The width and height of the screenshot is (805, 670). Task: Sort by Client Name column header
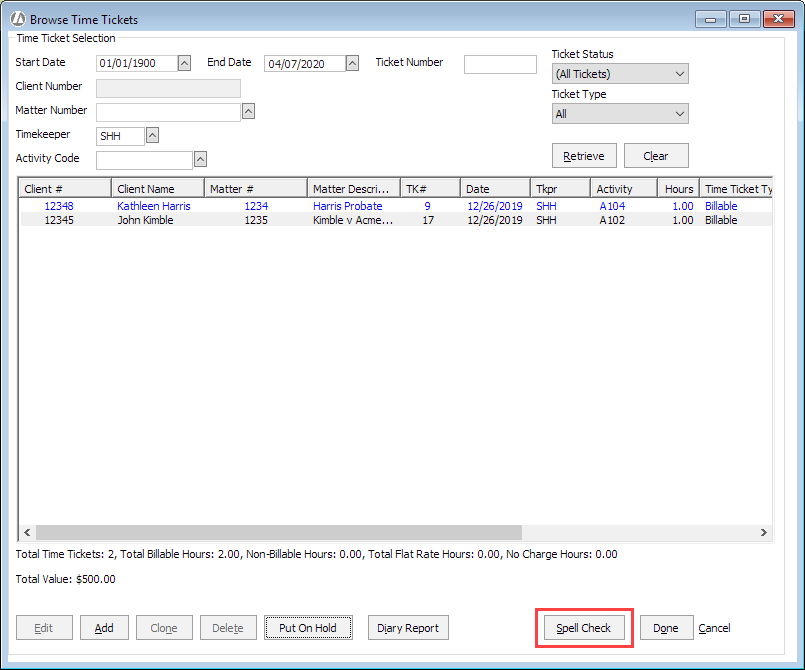(158, 188)
